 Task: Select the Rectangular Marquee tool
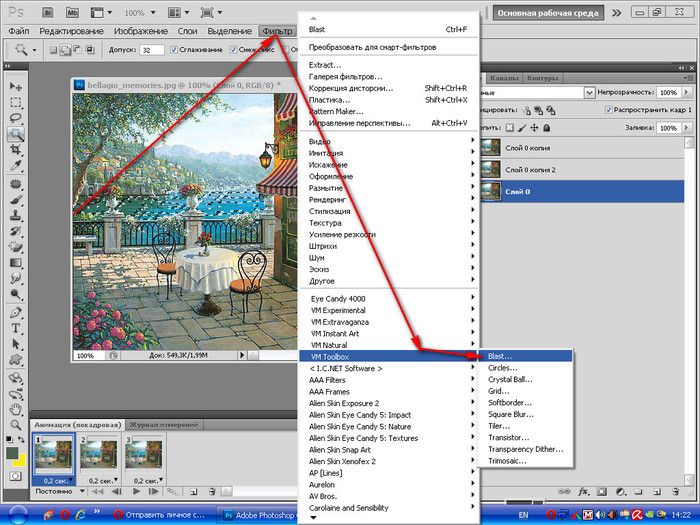pos(16,103)
